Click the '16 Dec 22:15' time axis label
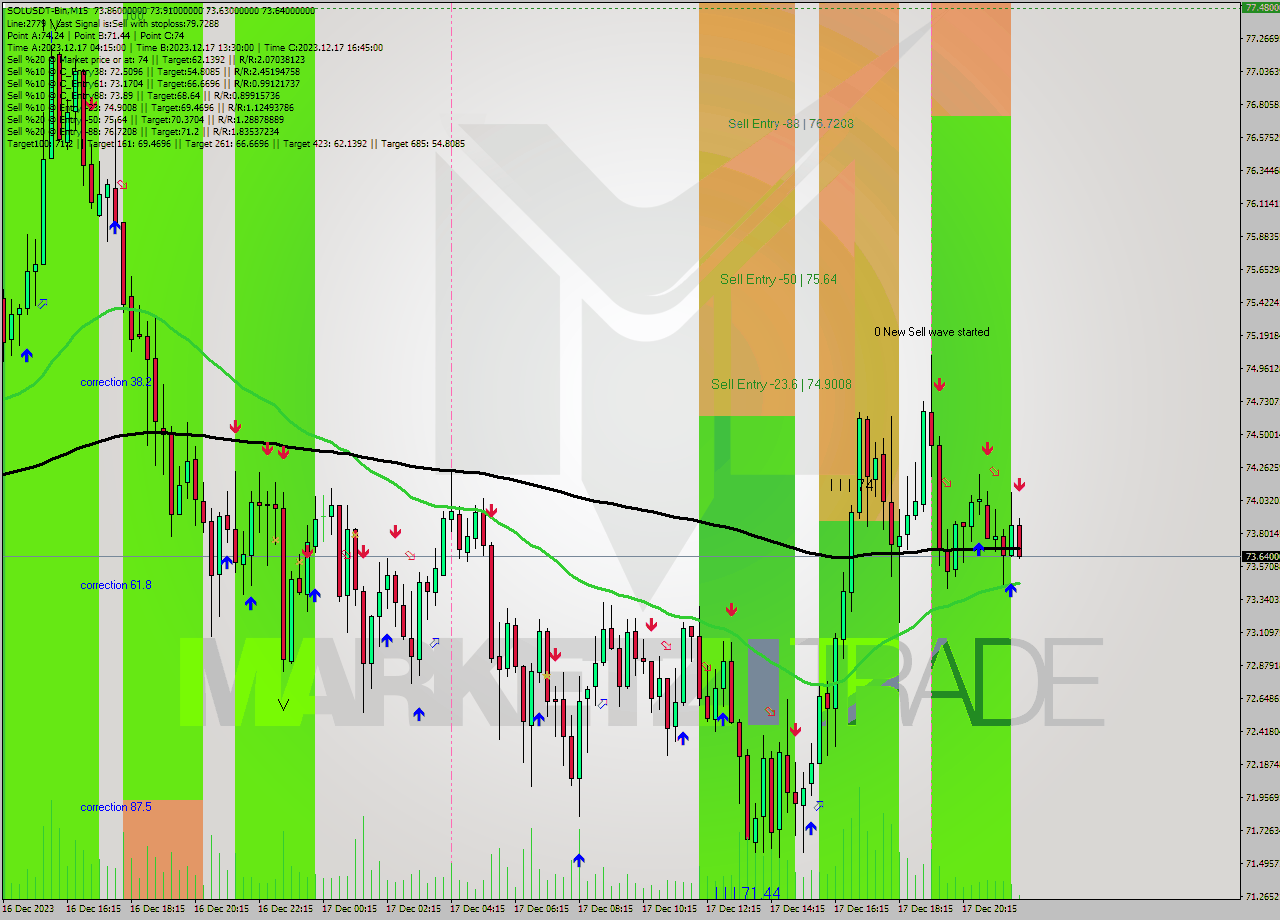This screenshot has width=1280, height=920. click(x=285, y=910)
